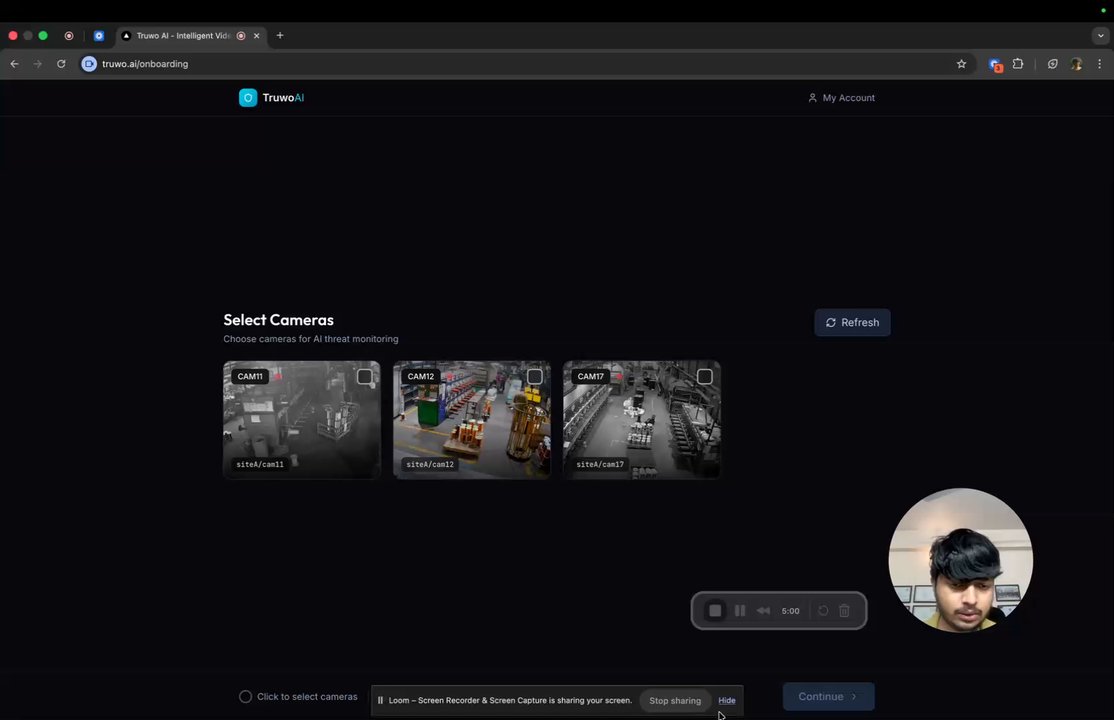This screenshot has width=1114, height=720.
Task: Click the CAM12 label badge
Action: tap(421, 377)
